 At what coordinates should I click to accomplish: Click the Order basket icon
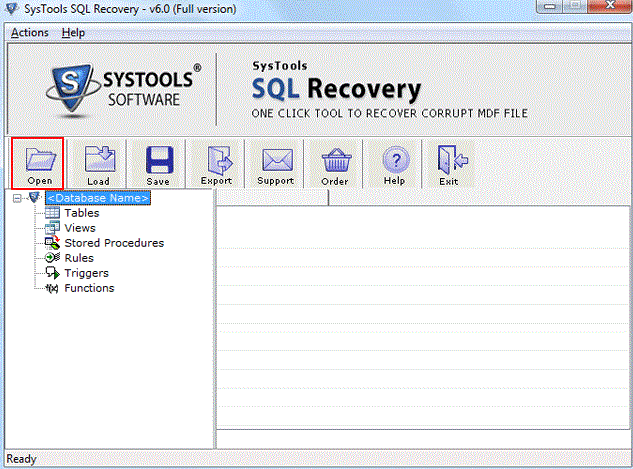336,160
